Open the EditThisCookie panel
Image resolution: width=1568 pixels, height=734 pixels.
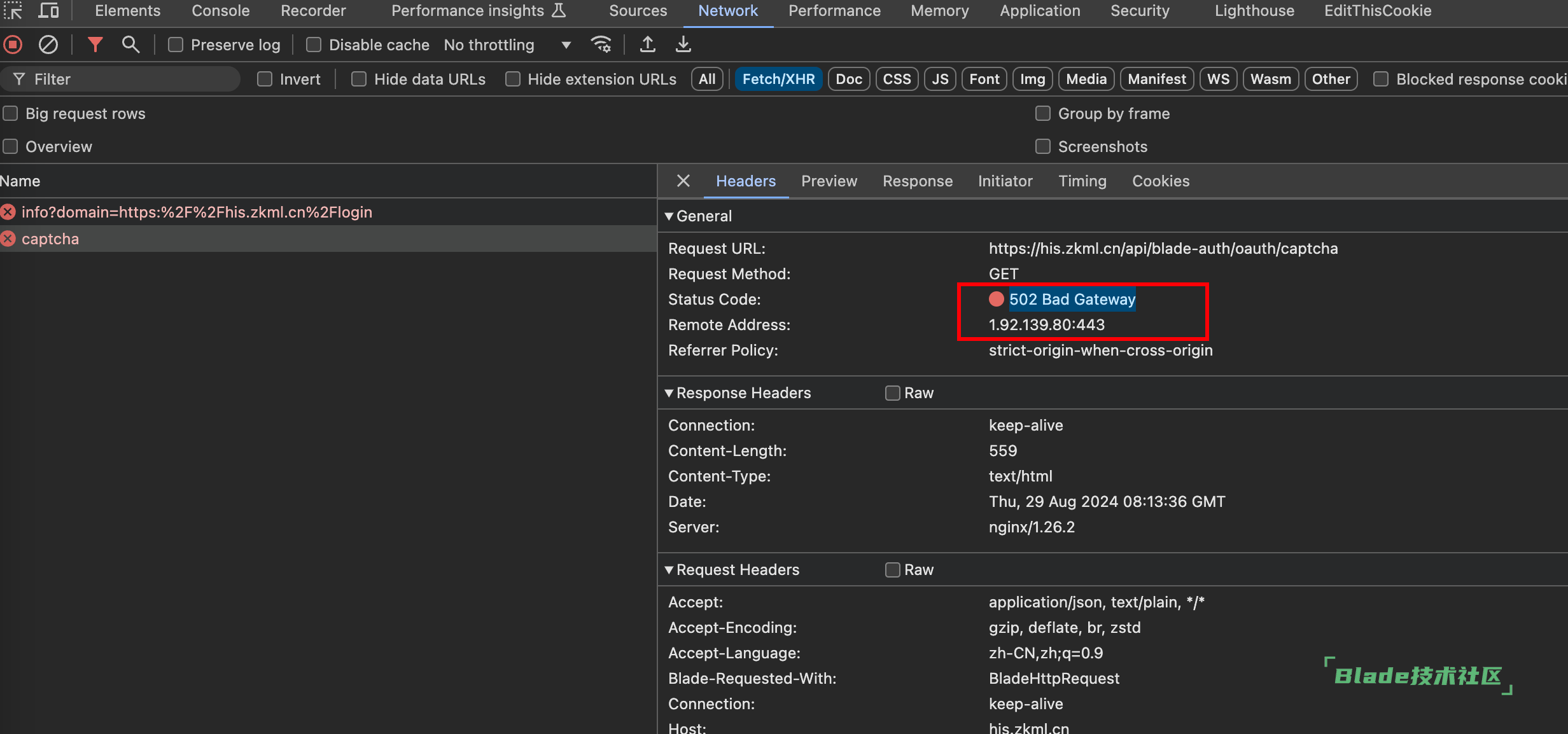[1378, 11]
